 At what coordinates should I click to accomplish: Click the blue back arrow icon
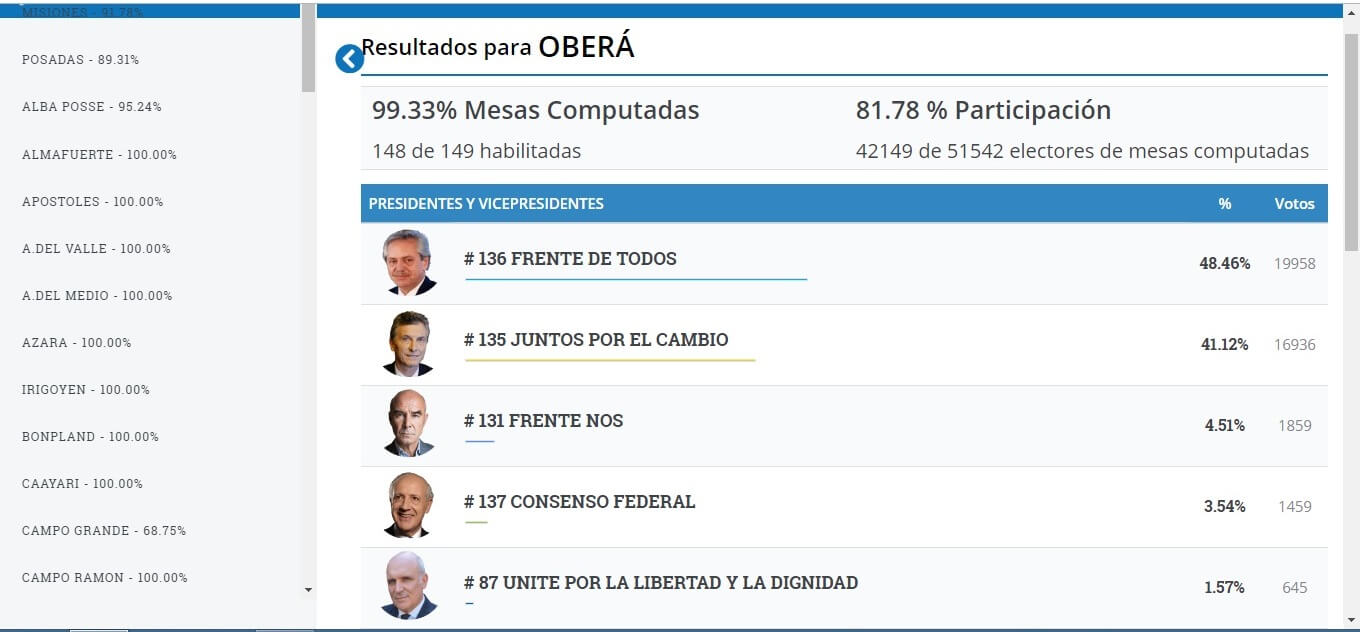349,59
